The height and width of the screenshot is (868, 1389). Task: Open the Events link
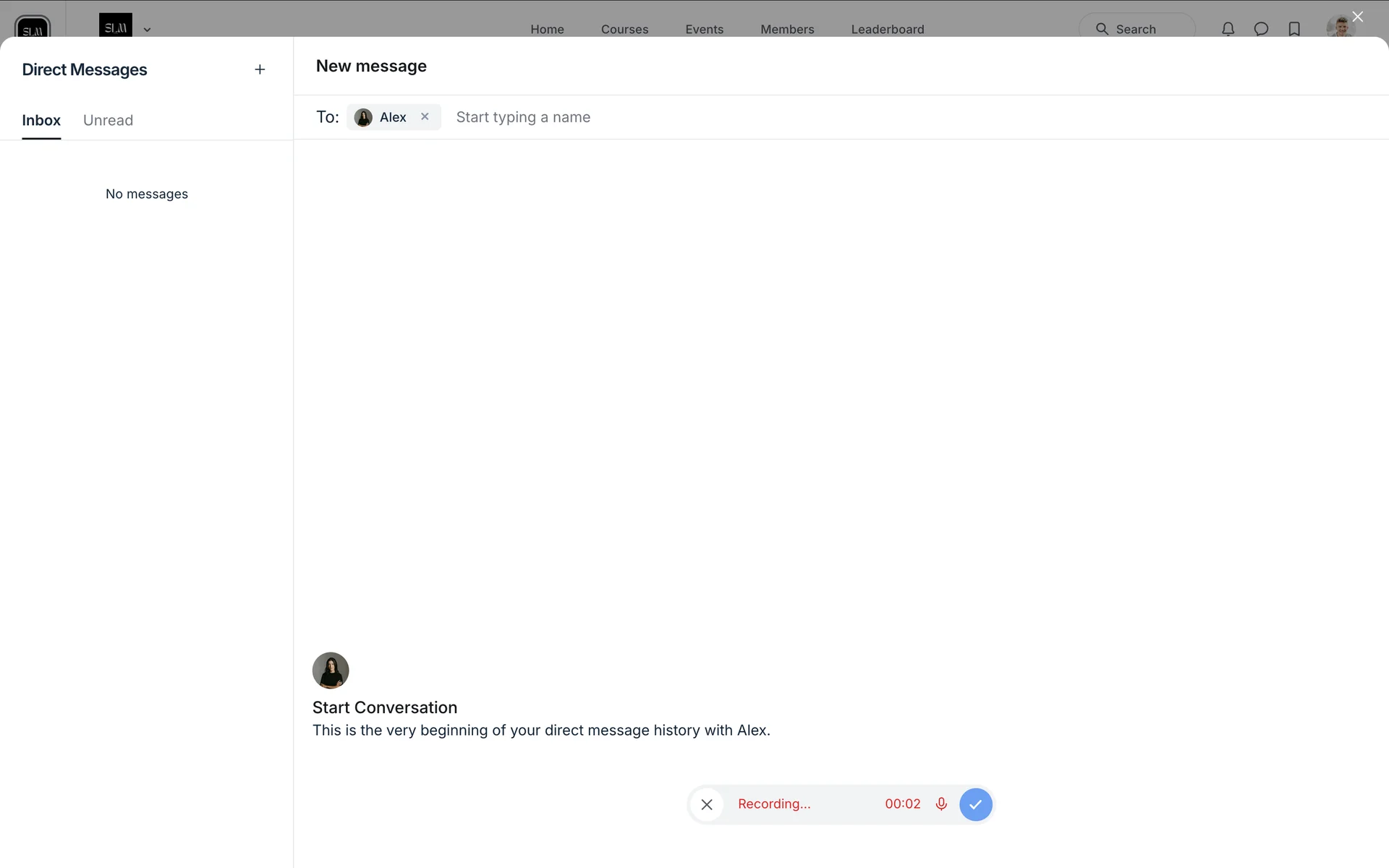(704, 29)
